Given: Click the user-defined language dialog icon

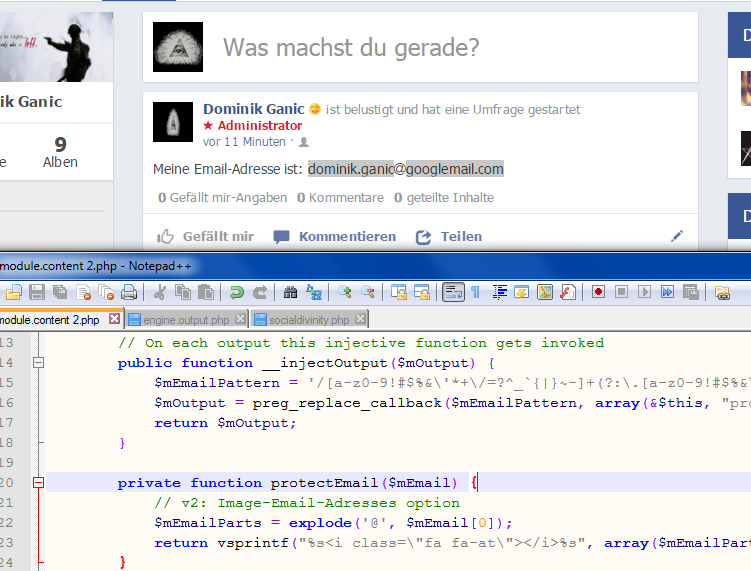Looking at the screenshot, I should point(522,292).
